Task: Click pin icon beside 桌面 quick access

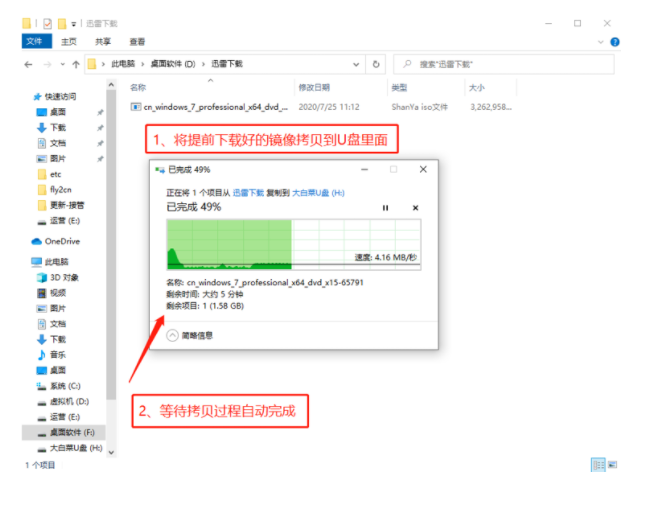Action: 100,112
